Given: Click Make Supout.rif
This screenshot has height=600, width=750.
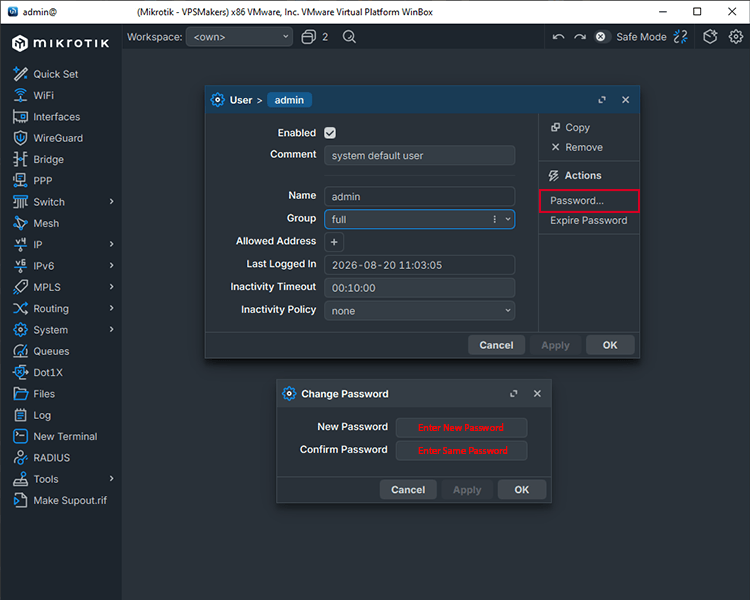Looking at the screenshot, I should [60, 500].
